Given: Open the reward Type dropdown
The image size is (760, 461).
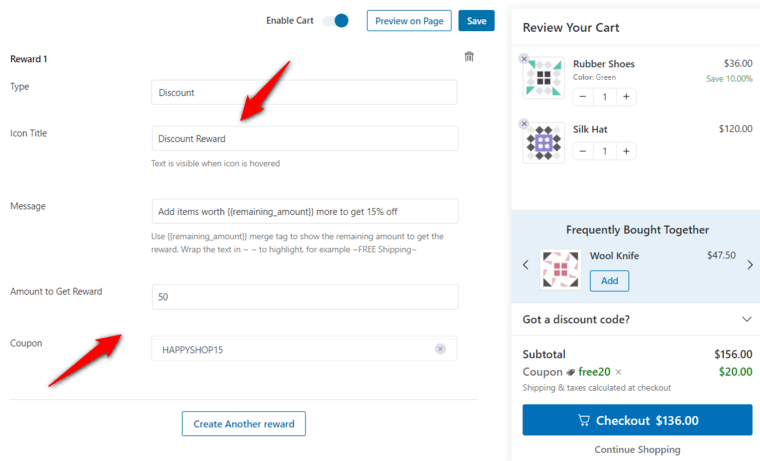Looking at the screenshot, I should [x=304, y=93].
